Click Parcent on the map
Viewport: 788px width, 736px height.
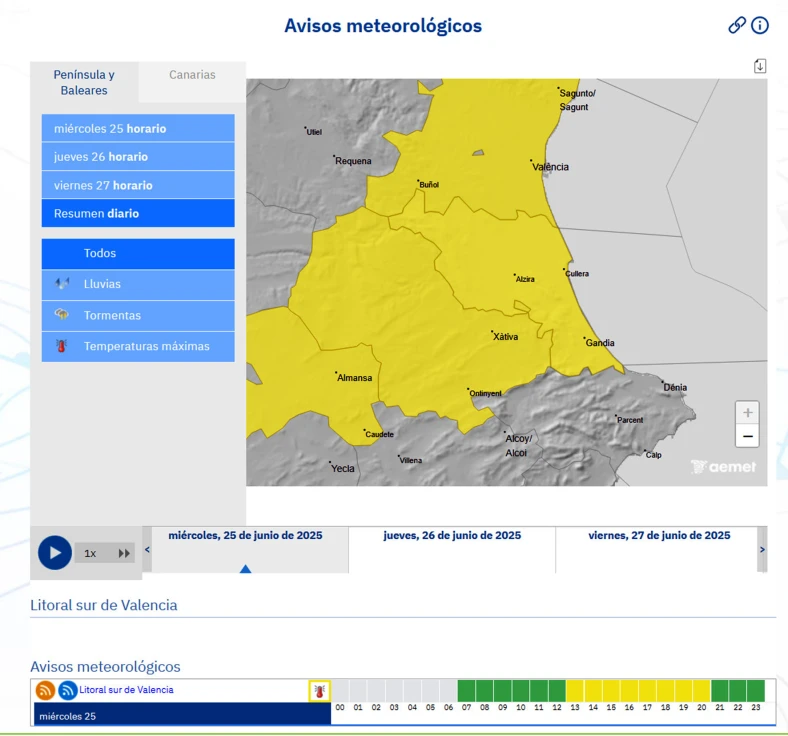tap(630, 420)
